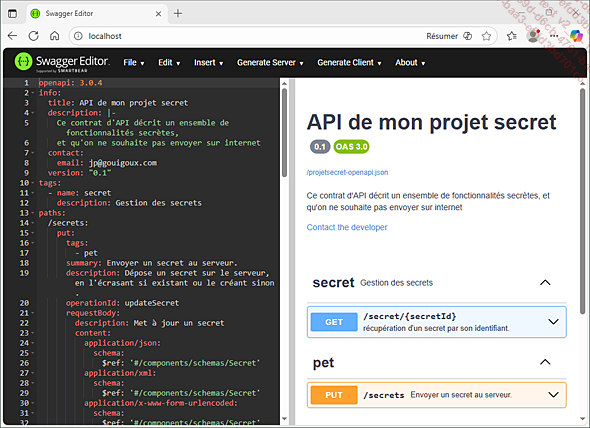The image size is (590, 428).
Task: Open the /projetsecret-openapi.json link
Action: 347,172
